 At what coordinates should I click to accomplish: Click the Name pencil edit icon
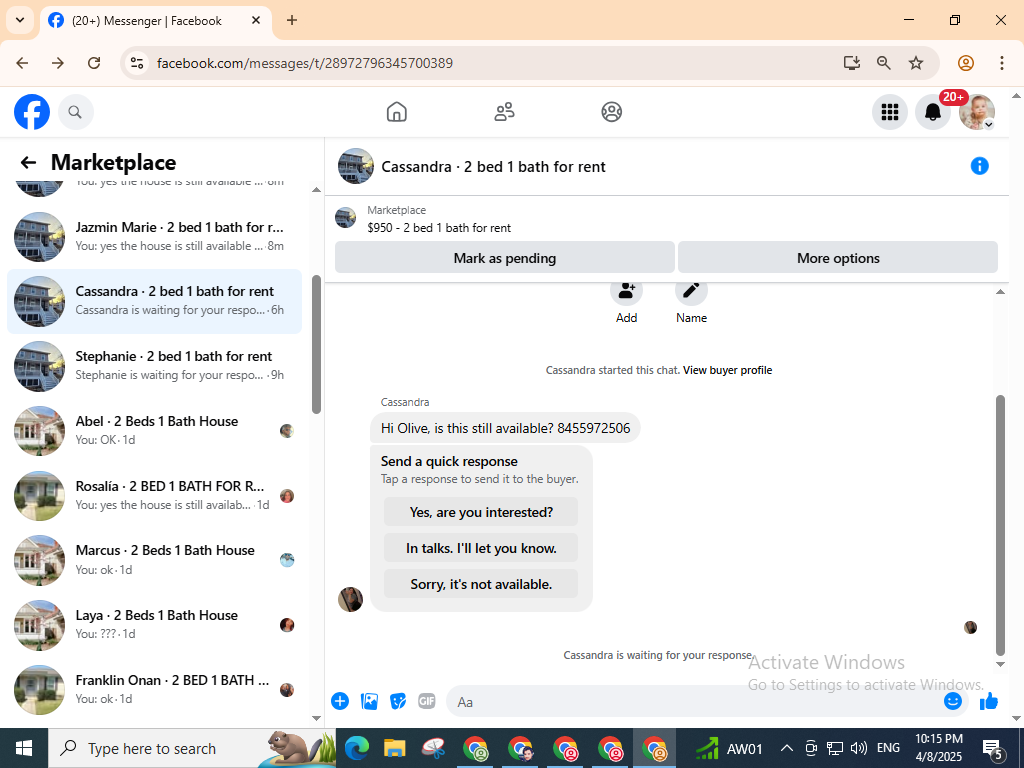(x=691, y=291)
